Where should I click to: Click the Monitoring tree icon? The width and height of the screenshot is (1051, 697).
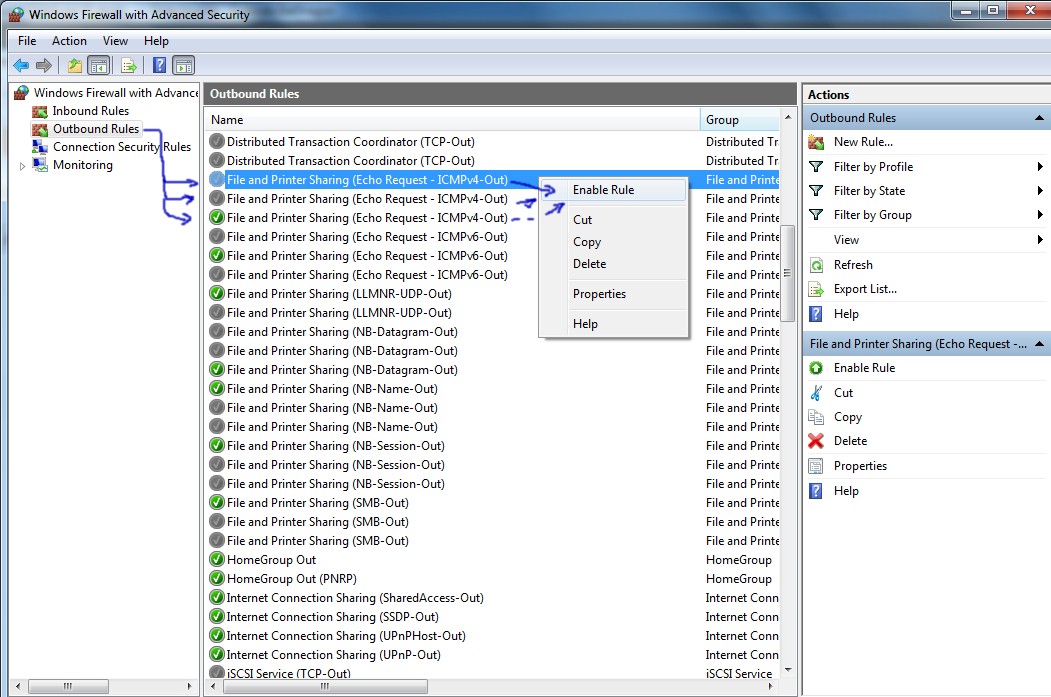pyautogui.click(x=40, y=165)
